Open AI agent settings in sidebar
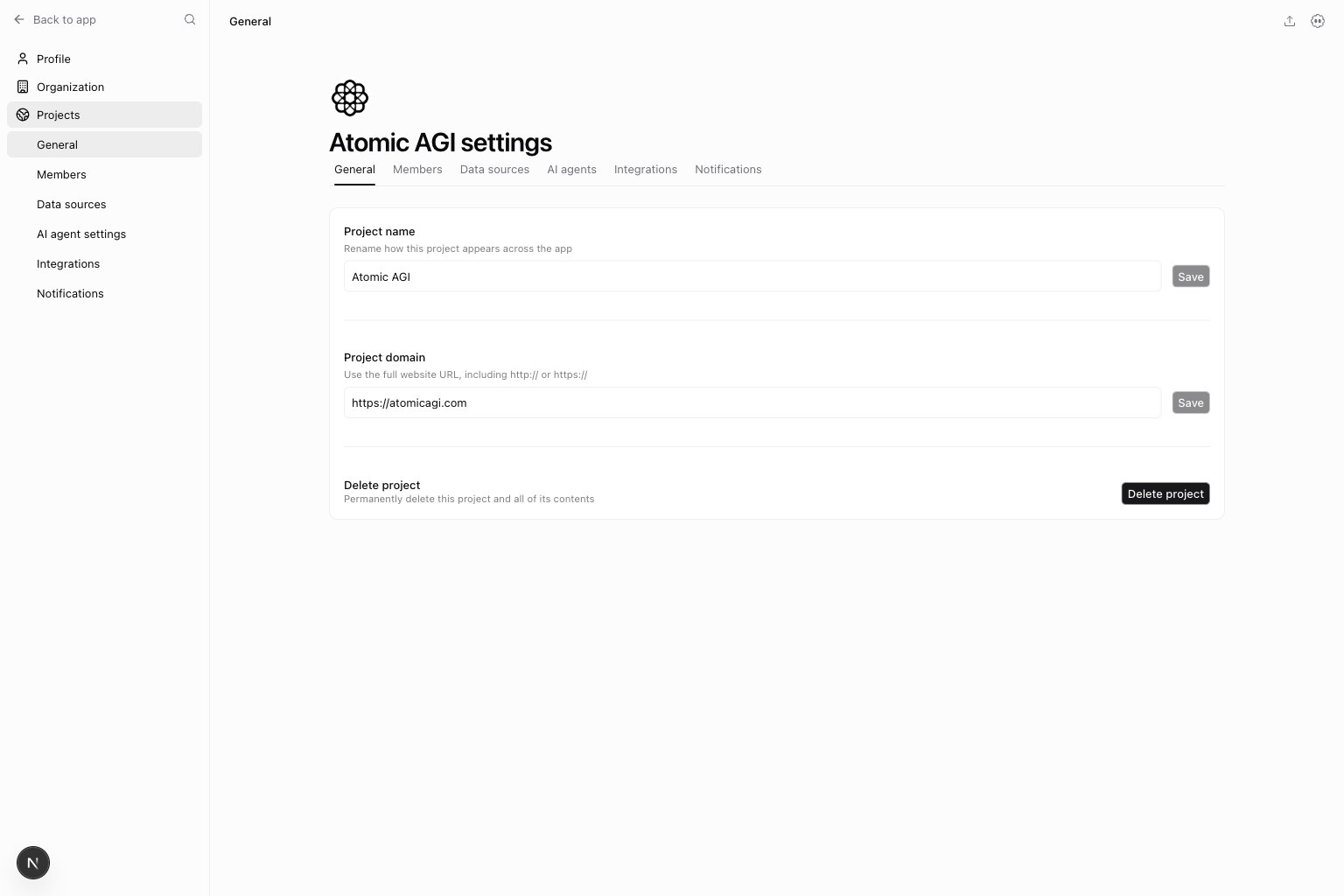The width and height of the screenshot is (1344, 896). (104, 234)
